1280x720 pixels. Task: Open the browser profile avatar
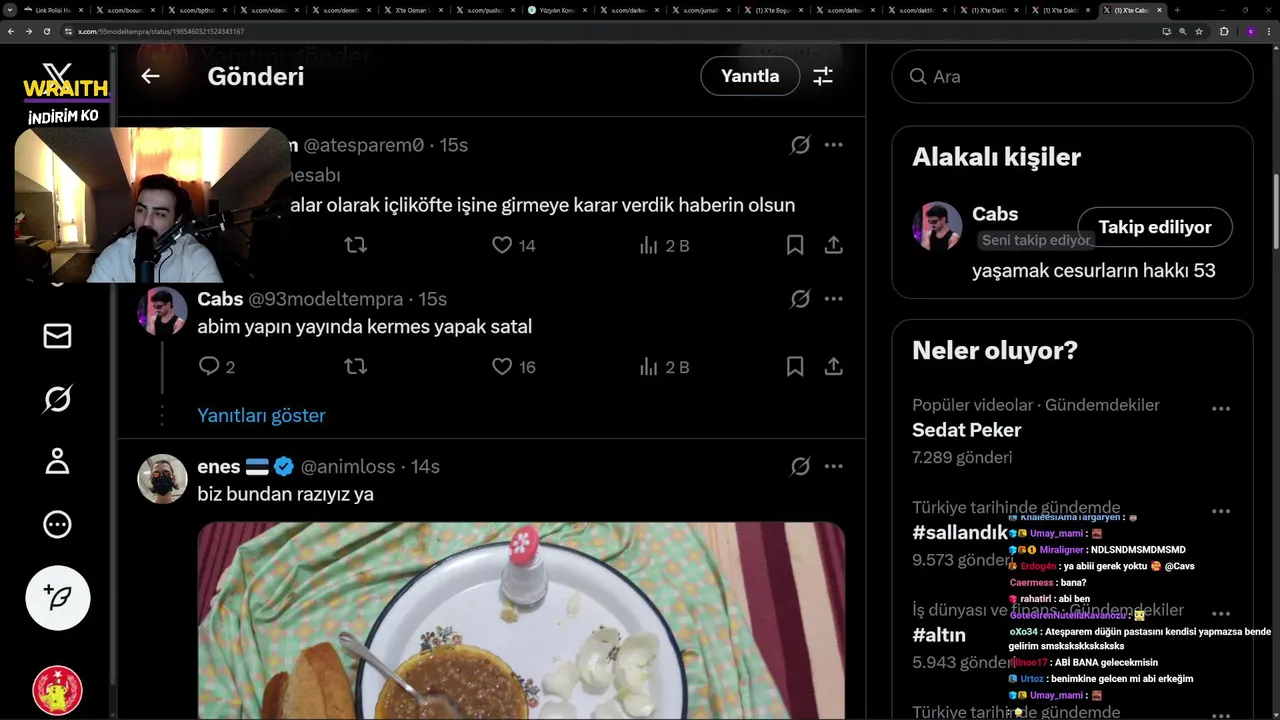[x=1250, y=31]
